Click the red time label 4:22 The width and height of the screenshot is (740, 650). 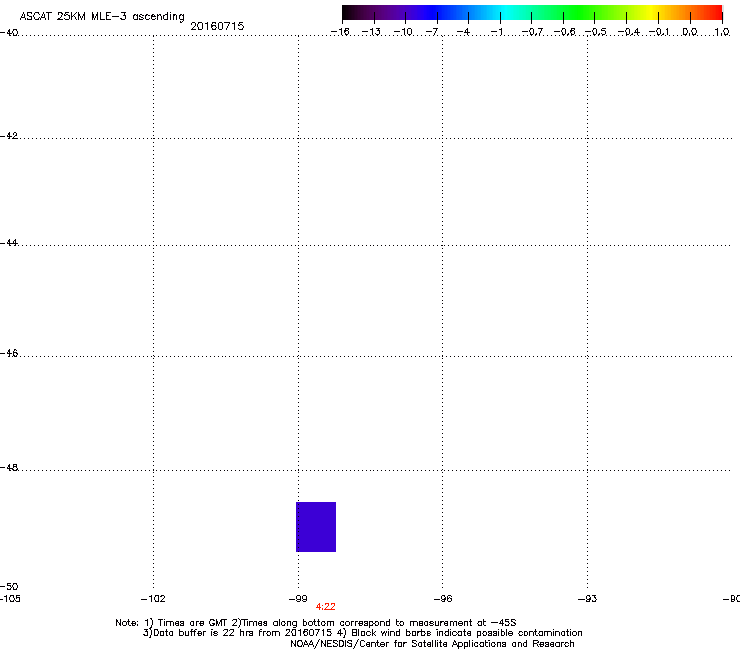click(326, 607)
